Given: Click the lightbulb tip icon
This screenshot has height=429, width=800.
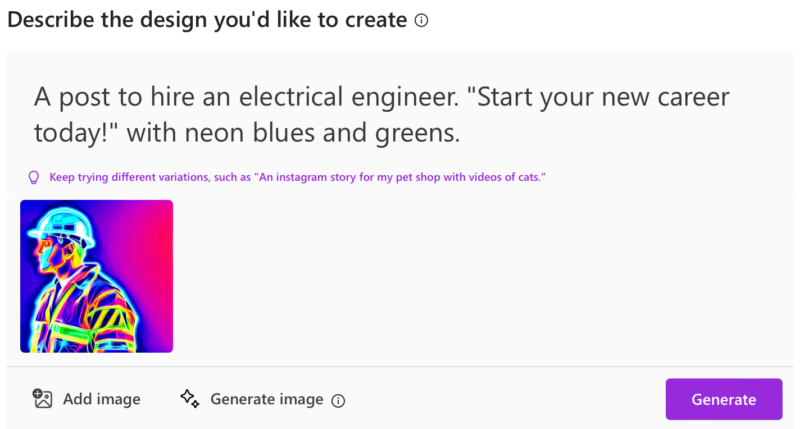Looking at the screenshot, I should (34, 177).
